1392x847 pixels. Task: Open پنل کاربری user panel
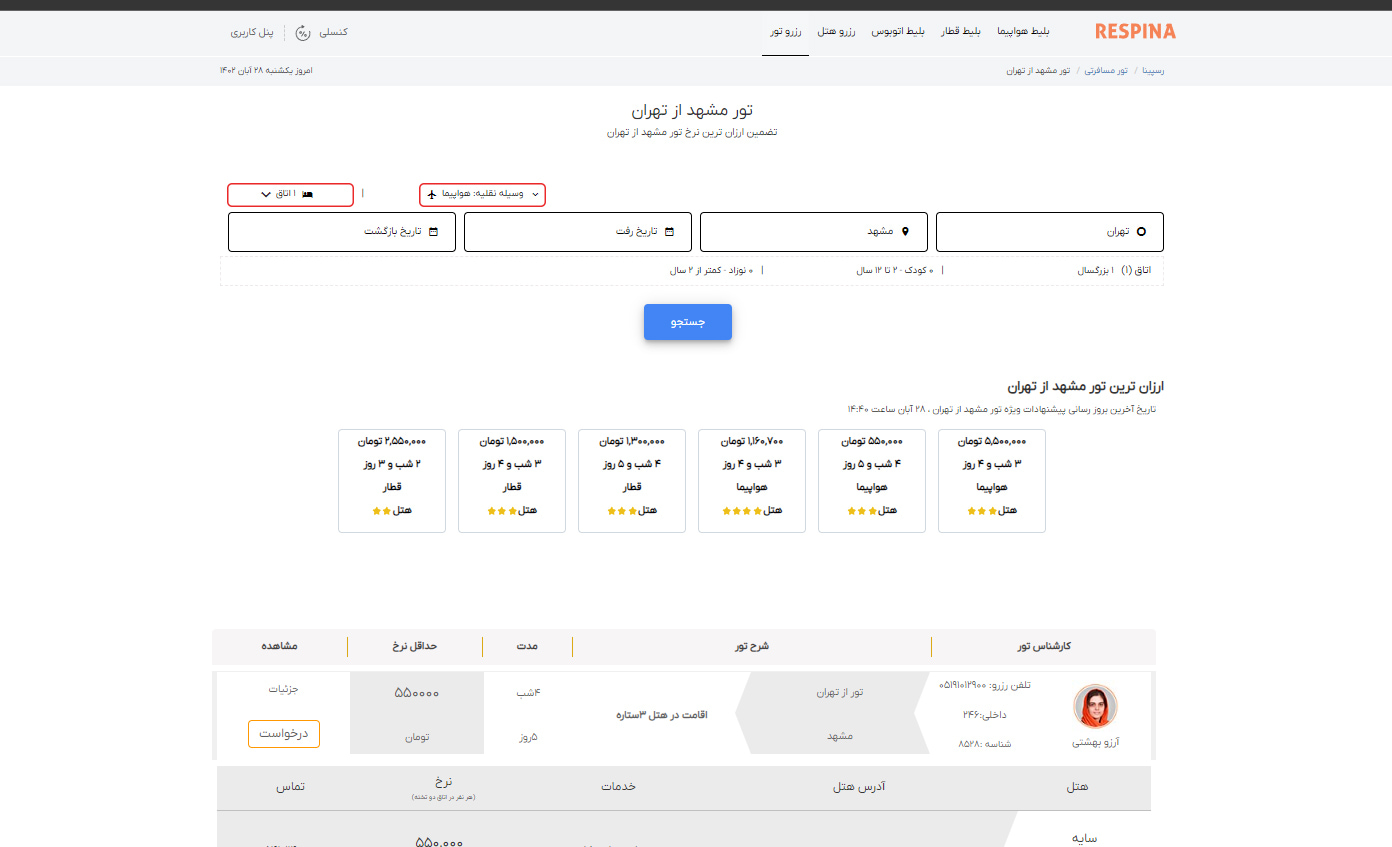(x=251, y=32)
